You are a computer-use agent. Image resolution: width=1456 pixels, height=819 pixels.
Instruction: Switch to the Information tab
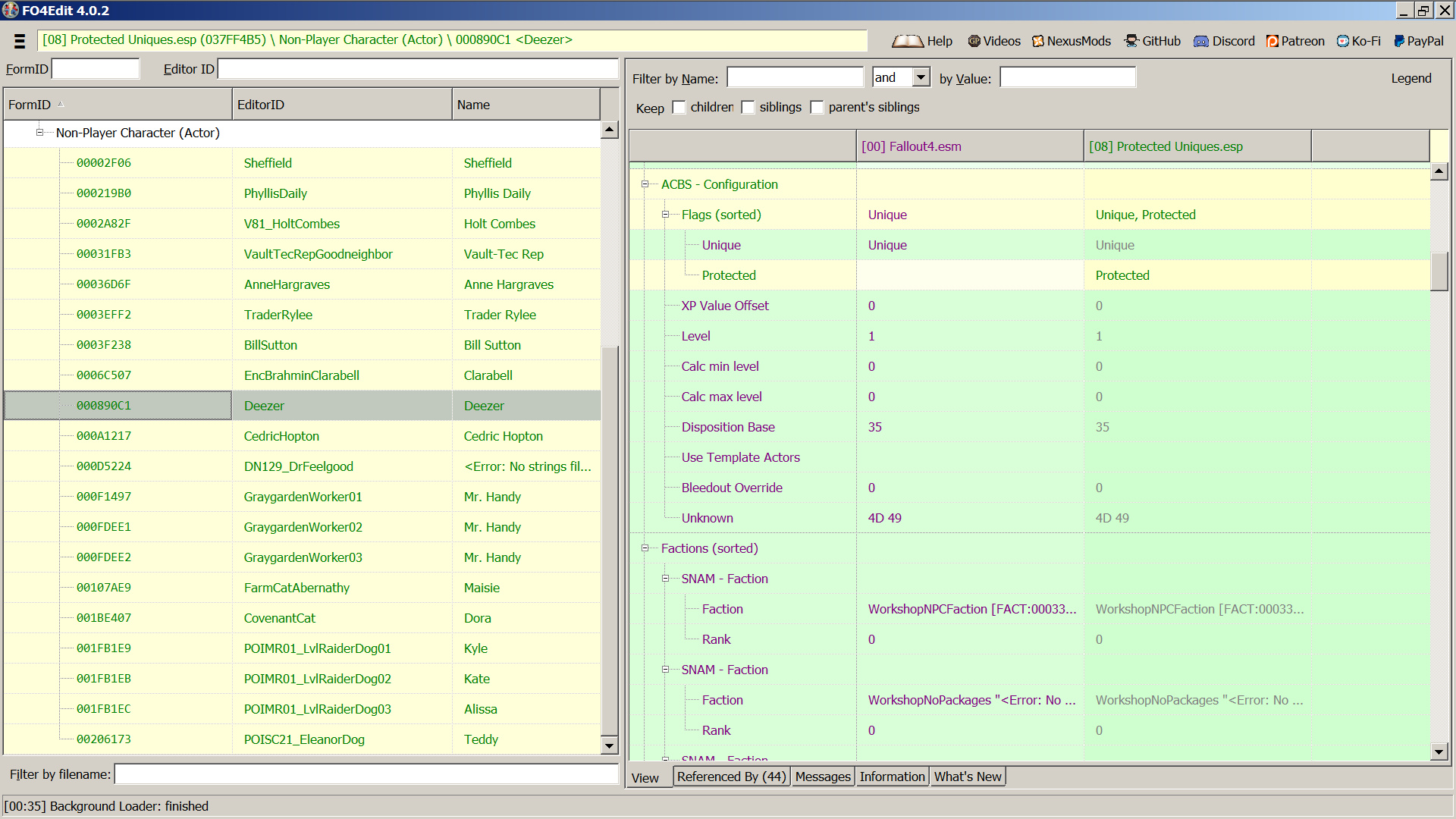click(892, 777)
